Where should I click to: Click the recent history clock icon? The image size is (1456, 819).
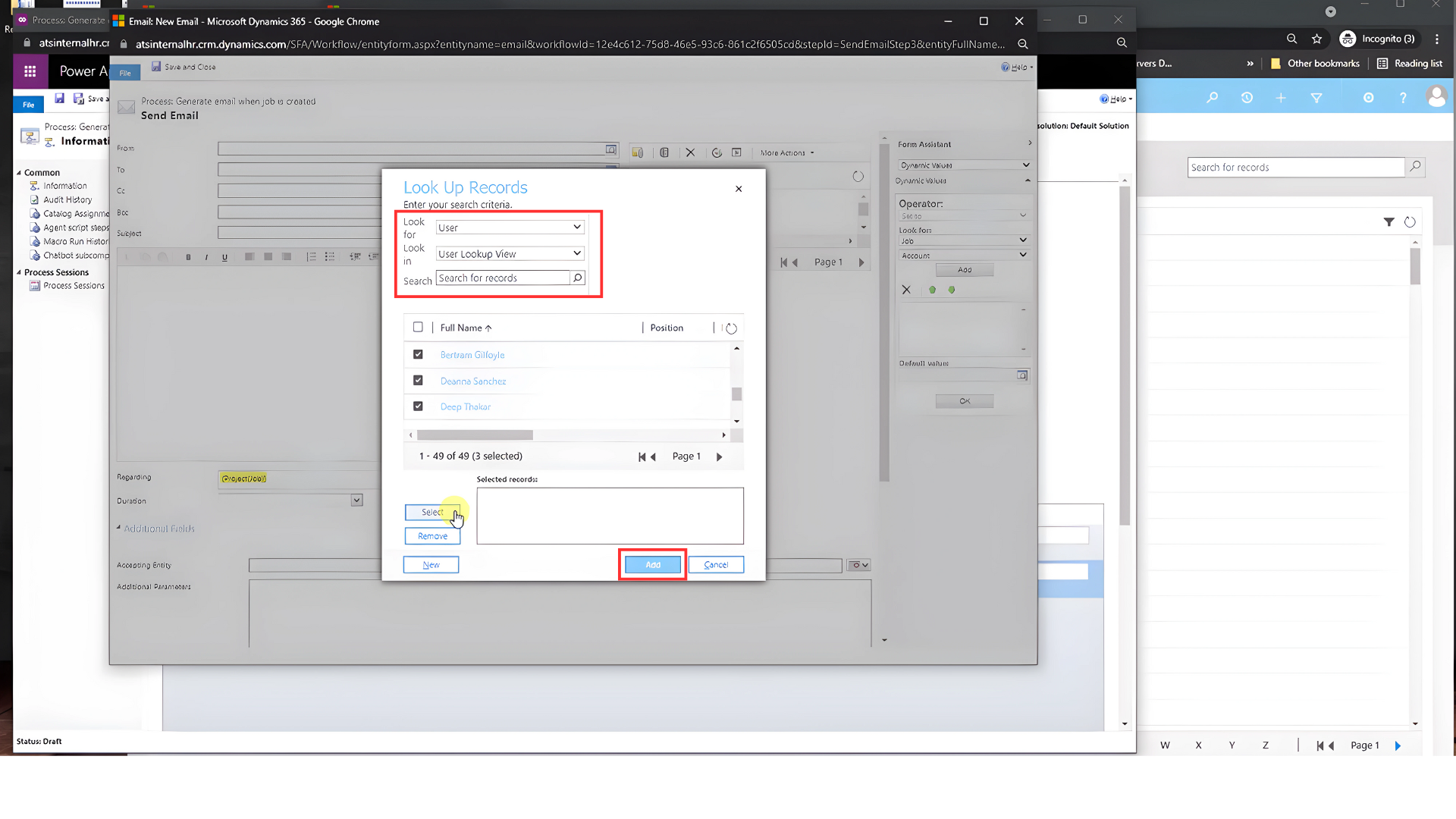(1247, 98)
